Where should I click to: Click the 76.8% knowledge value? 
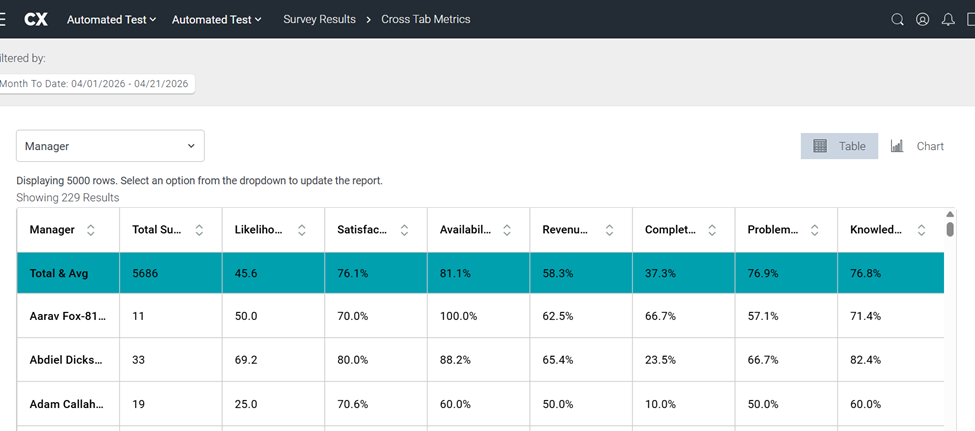pyautogui.click(x=866, y=273)
